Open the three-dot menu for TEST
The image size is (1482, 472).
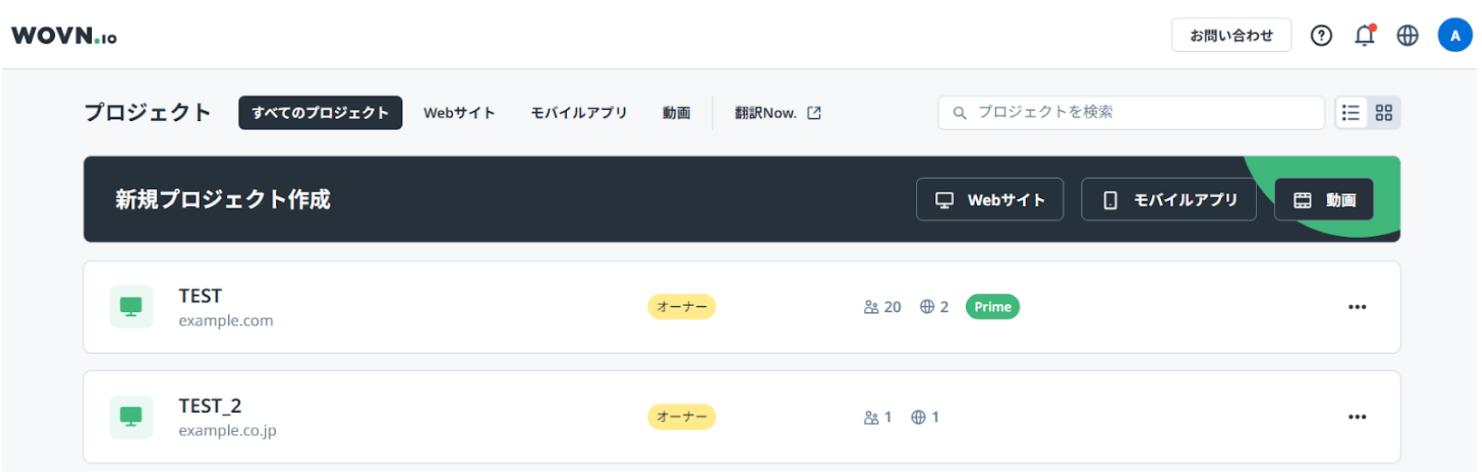[1356, 307]
